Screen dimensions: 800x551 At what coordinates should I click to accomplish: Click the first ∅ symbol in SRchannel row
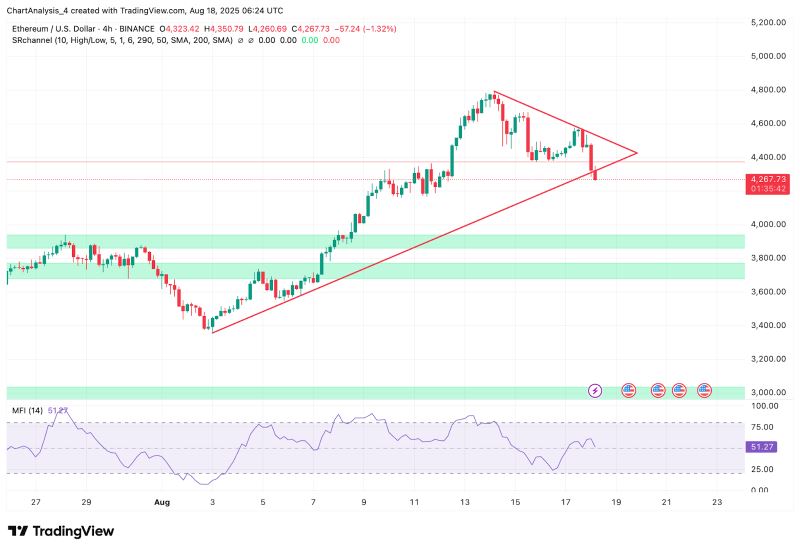coord(241,39)
